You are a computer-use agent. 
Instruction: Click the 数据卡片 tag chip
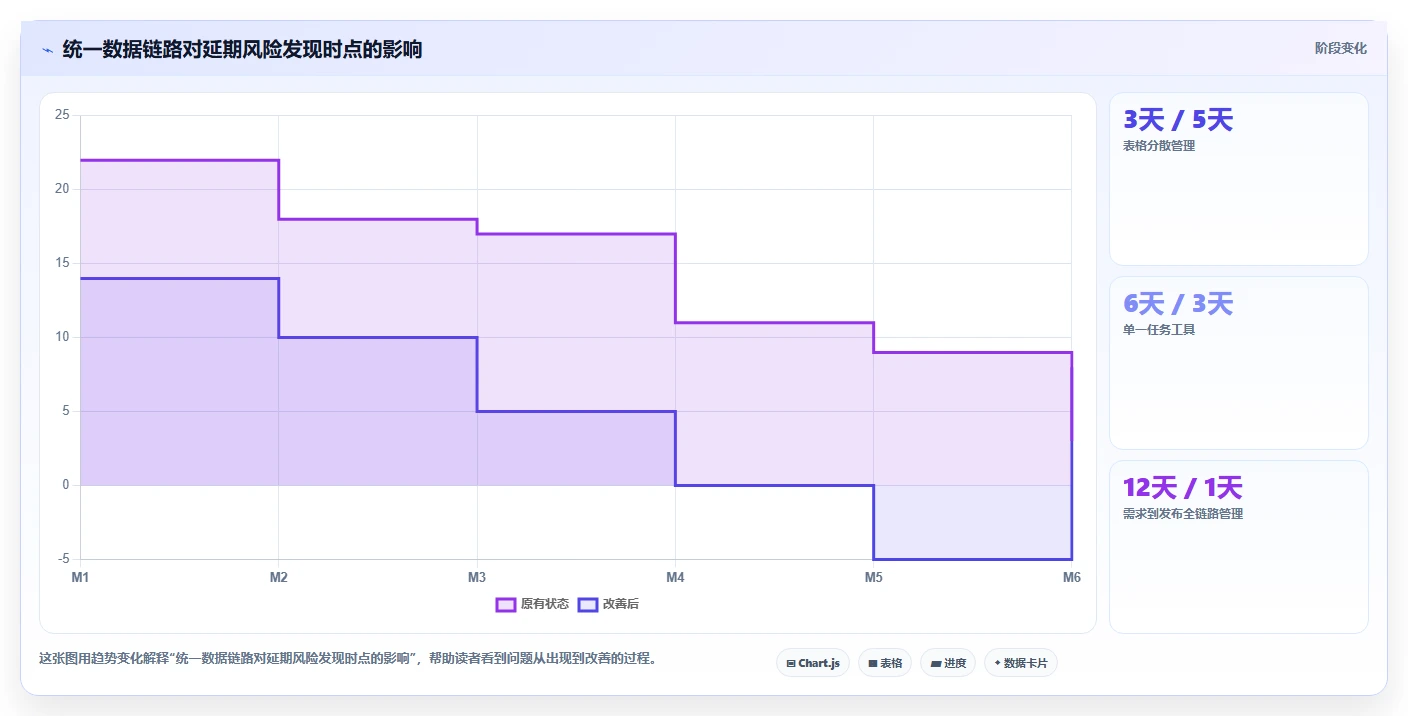[1021, 663]
